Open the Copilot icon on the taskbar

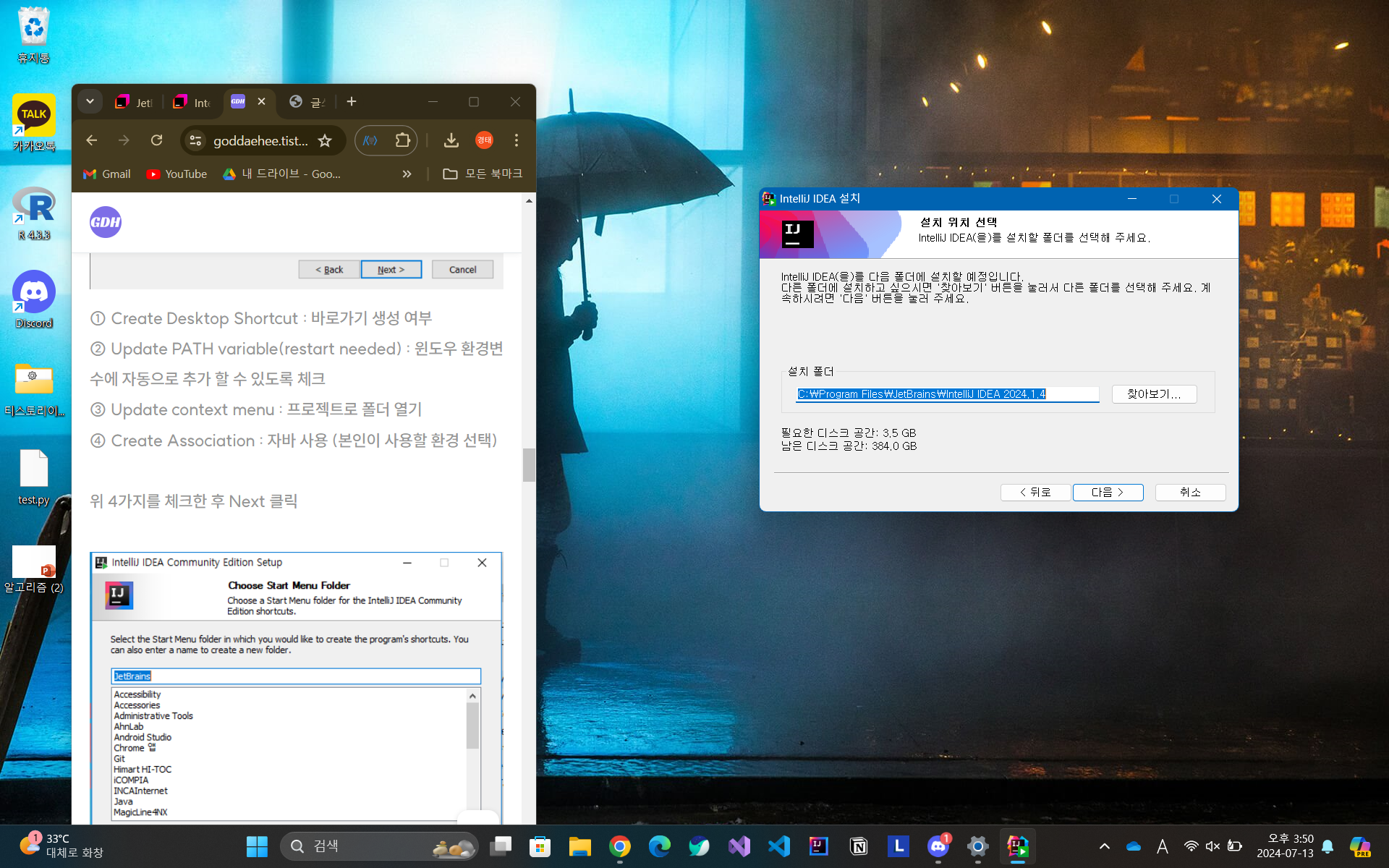(1360, 846)
